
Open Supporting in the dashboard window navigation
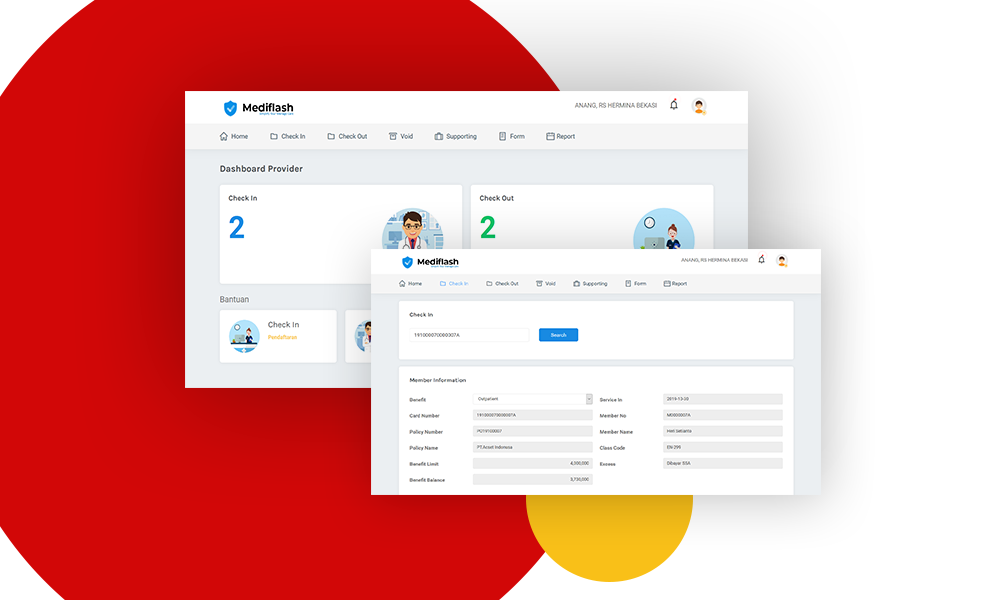pyautogui.click(x=455, y=136)
